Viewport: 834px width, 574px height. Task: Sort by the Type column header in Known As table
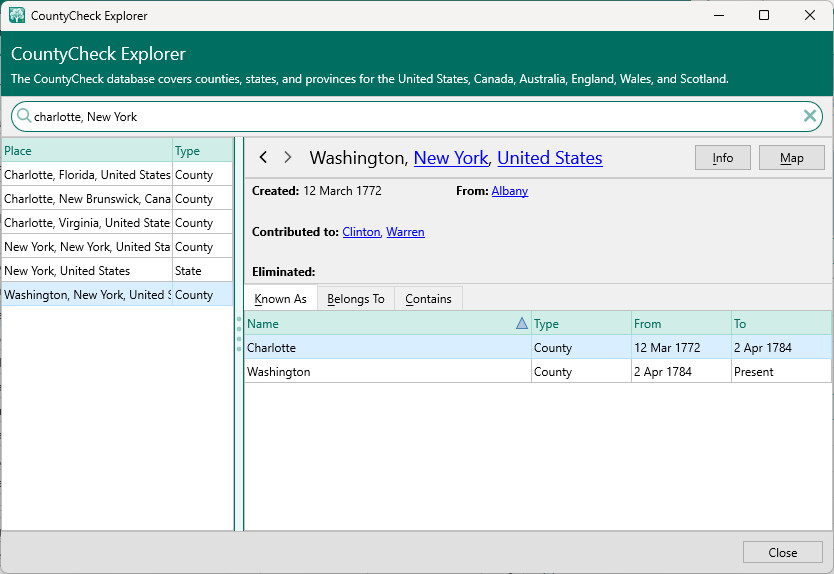[581, 323]
